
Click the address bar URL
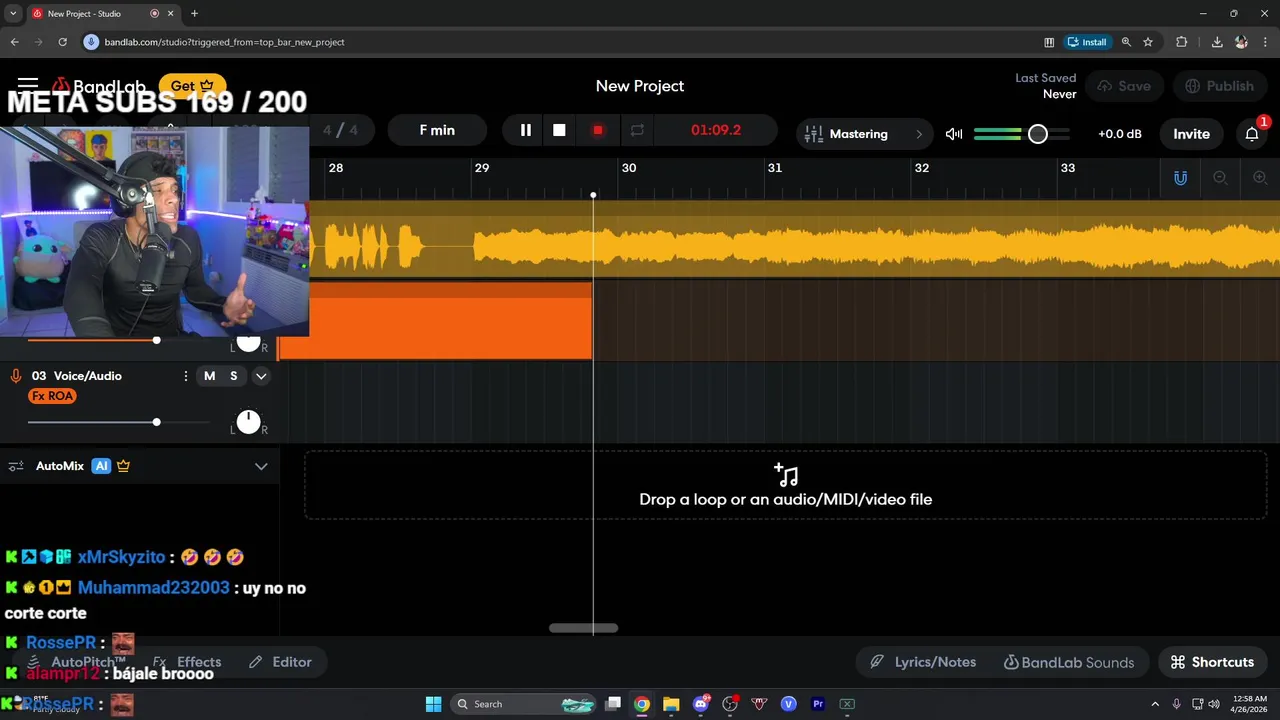[224, 42]
